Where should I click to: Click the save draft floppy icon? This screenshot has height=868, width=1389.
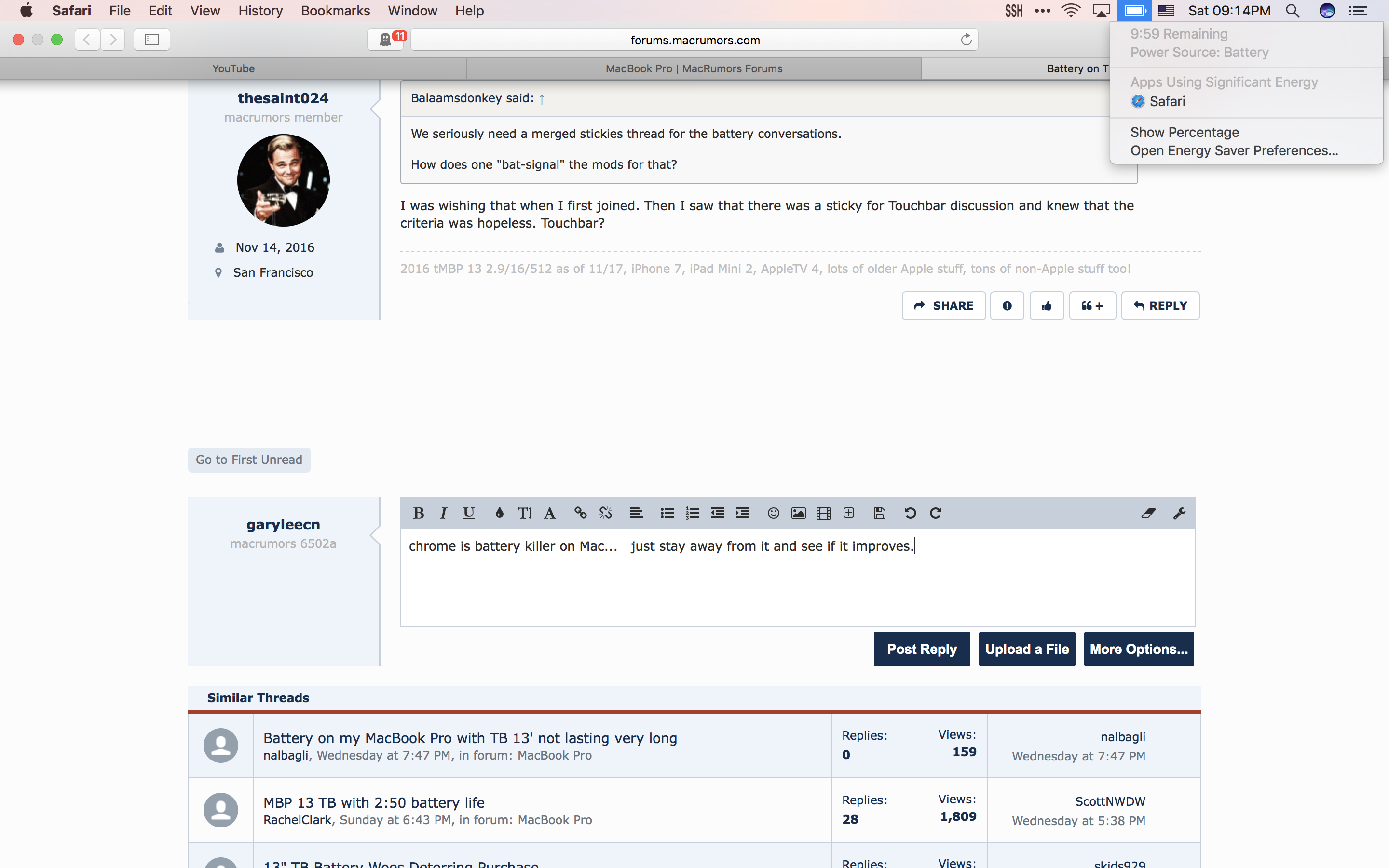(879, 513)
